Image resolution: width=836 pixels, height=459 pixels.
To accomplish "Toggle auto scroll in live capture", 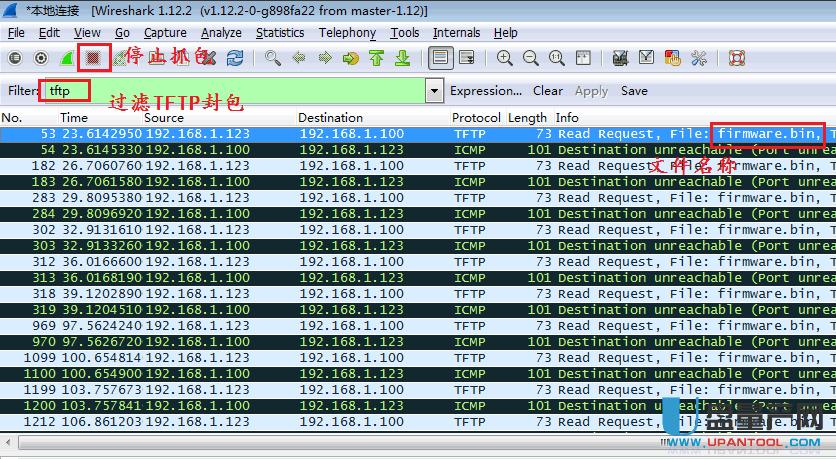I will point(465,58).
